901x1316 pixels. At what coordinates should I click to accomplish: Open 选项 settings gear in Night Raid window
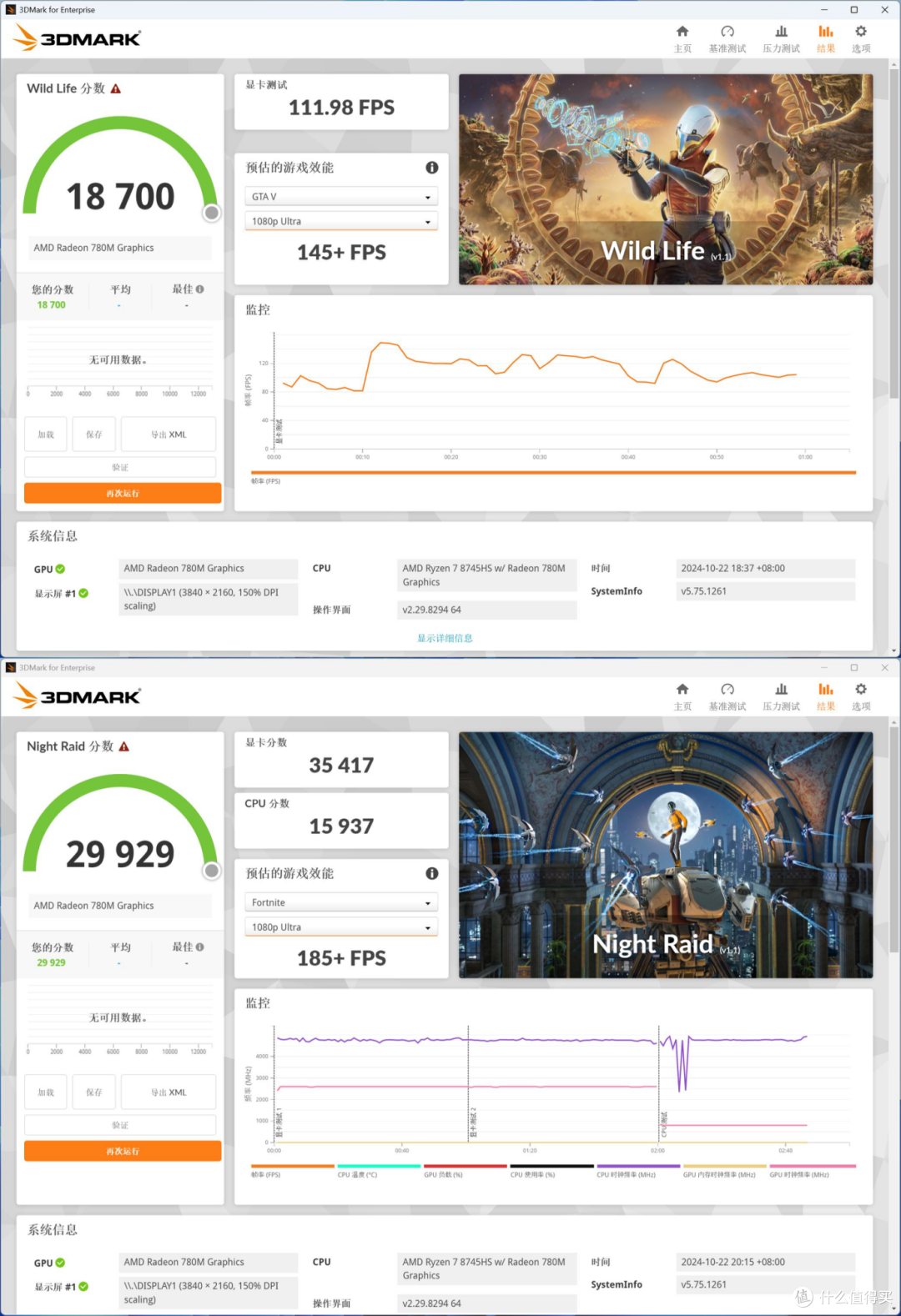(x=861, y=696)
